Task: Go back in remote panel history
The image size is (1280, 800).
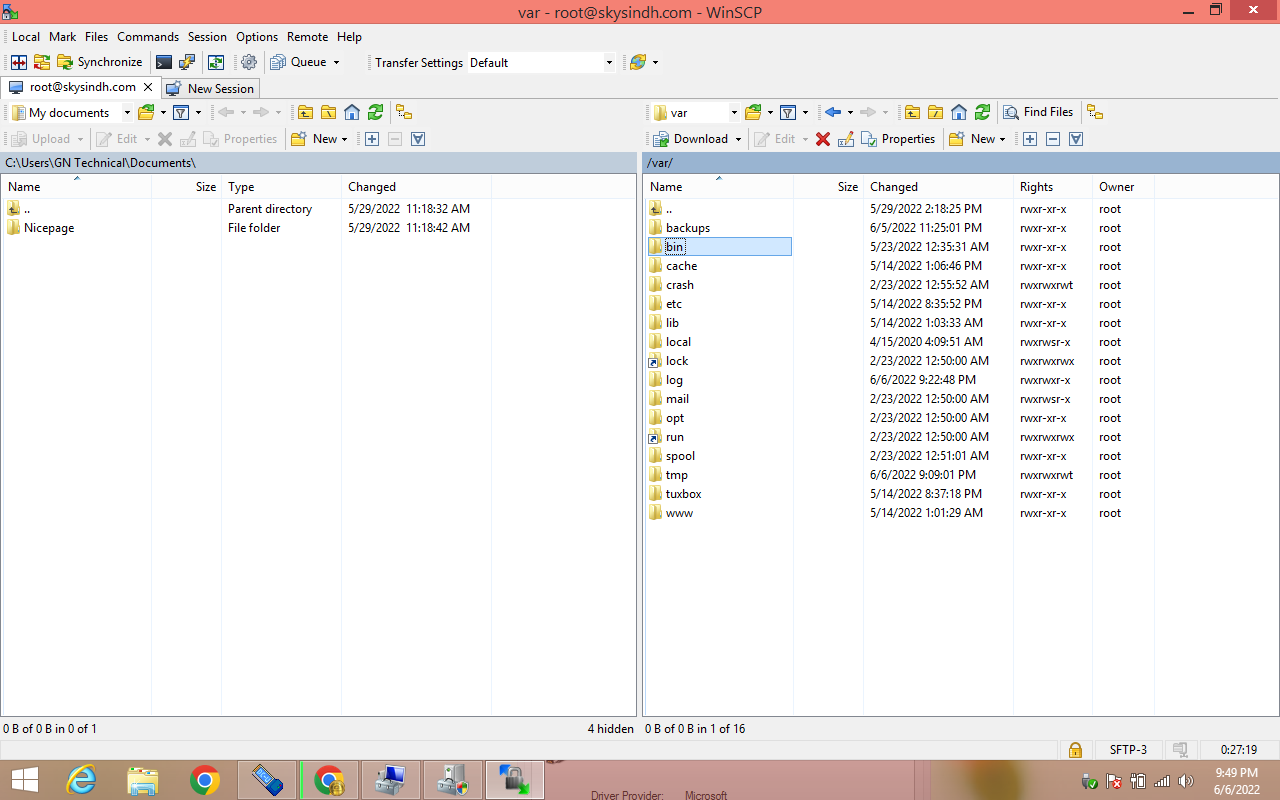Action: pyautogui.click(x=833, y=113)
